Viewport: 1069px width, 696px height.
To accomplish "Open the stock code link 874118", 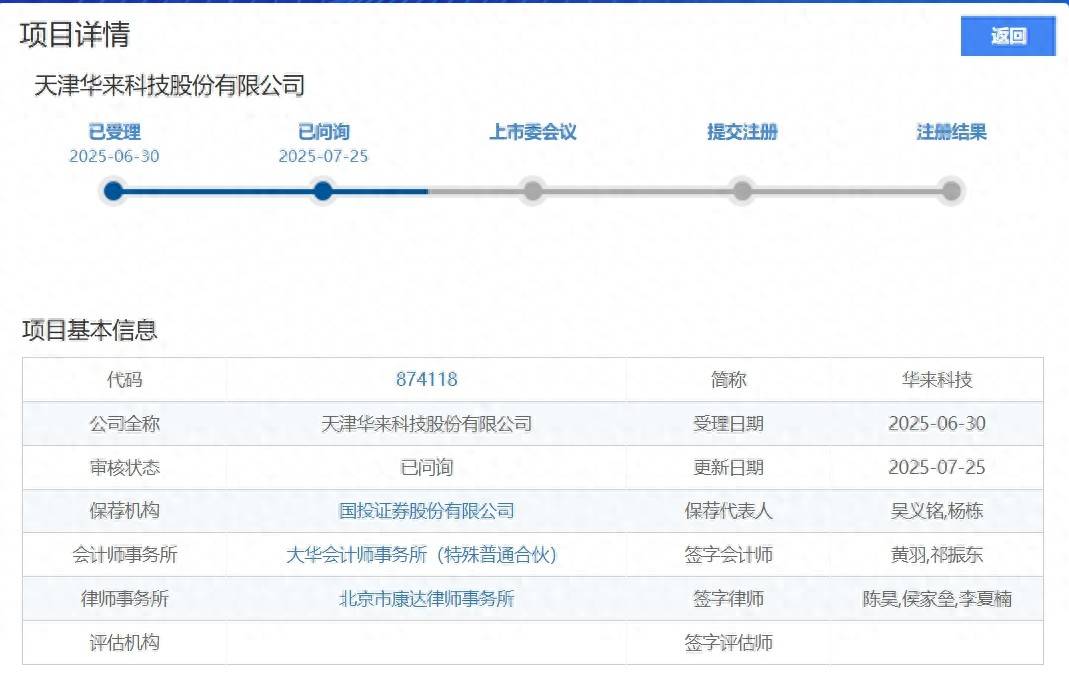I will (x=427, y=380).
